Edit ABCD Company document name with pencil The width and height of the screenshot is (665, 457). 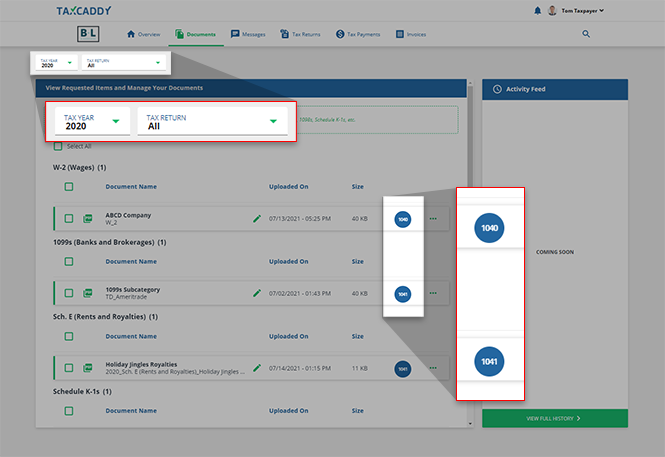[x=257, y=218]
